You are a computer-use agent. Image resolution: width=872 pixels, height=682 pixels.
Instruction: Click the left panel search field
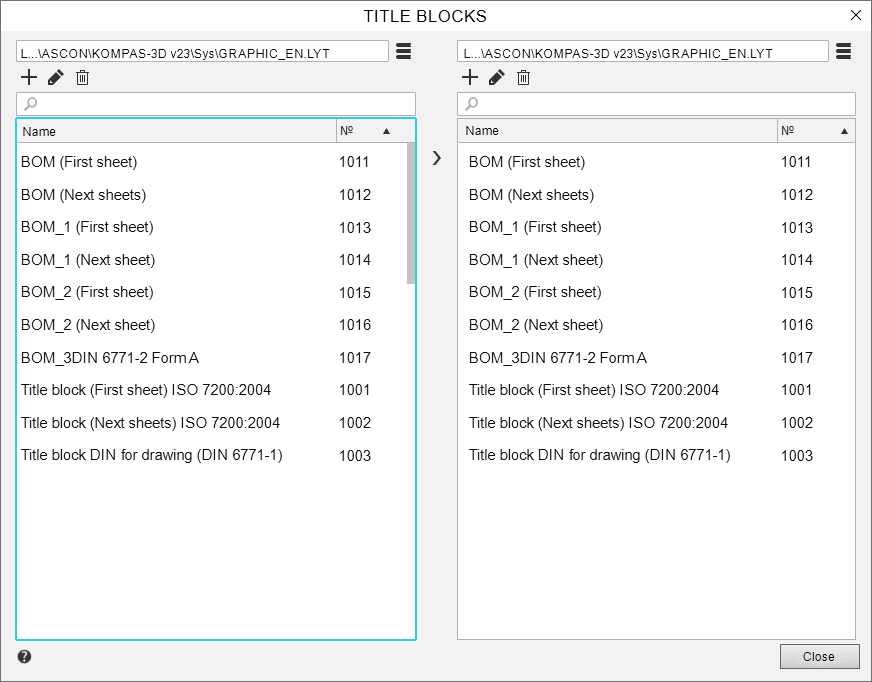click(x=216, y=104)
